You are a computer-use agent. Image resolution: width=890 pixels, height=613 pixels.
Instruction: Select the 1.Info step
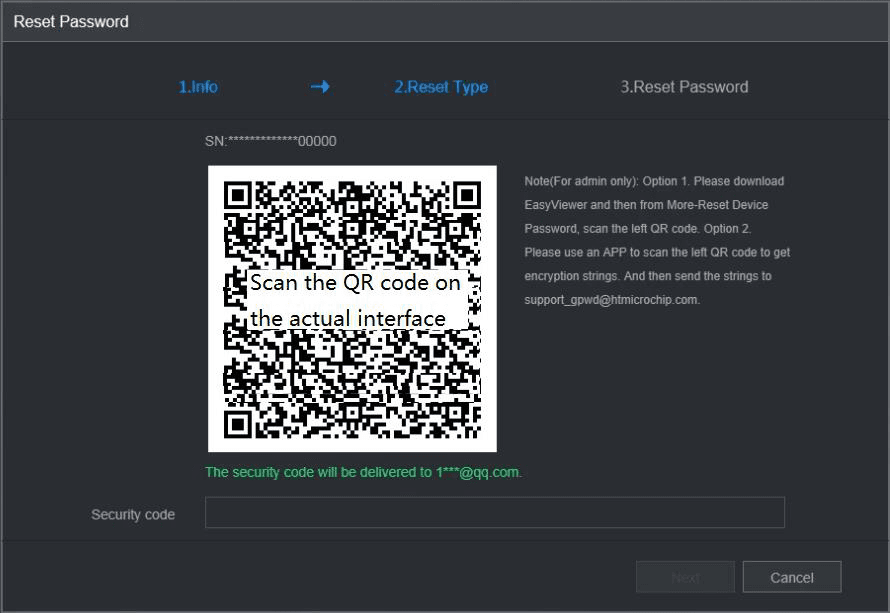(x=198, y=87)
